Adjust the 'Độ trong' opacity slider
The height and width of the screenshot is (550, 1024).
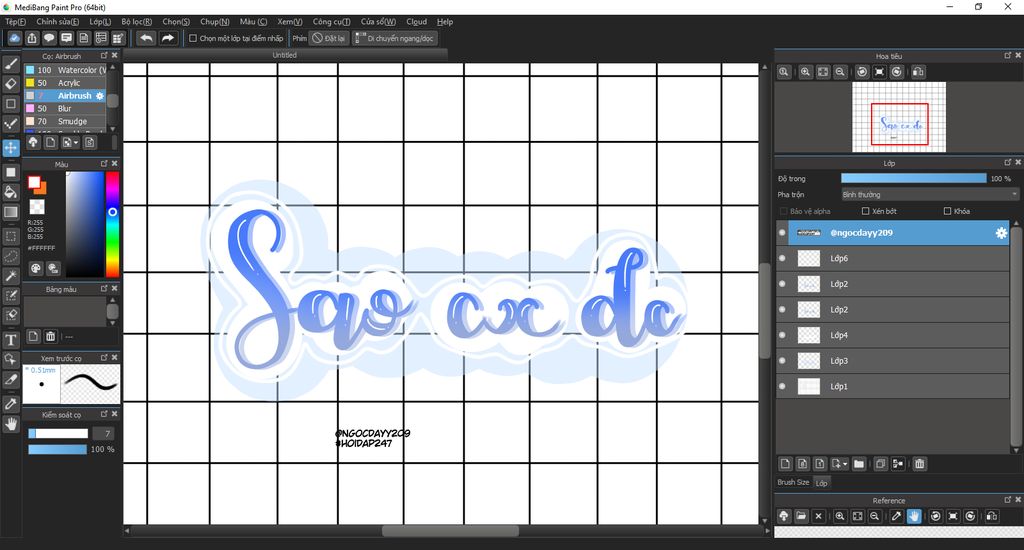[x=914, y=178]
